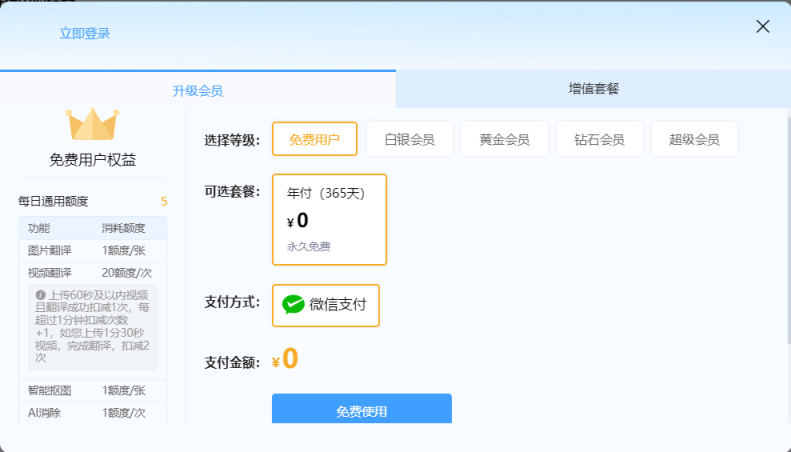The width and height of the screenshot is (791, 452).
Task: Click the 图片翻译 row in benefits table
Action: point(92,250)
